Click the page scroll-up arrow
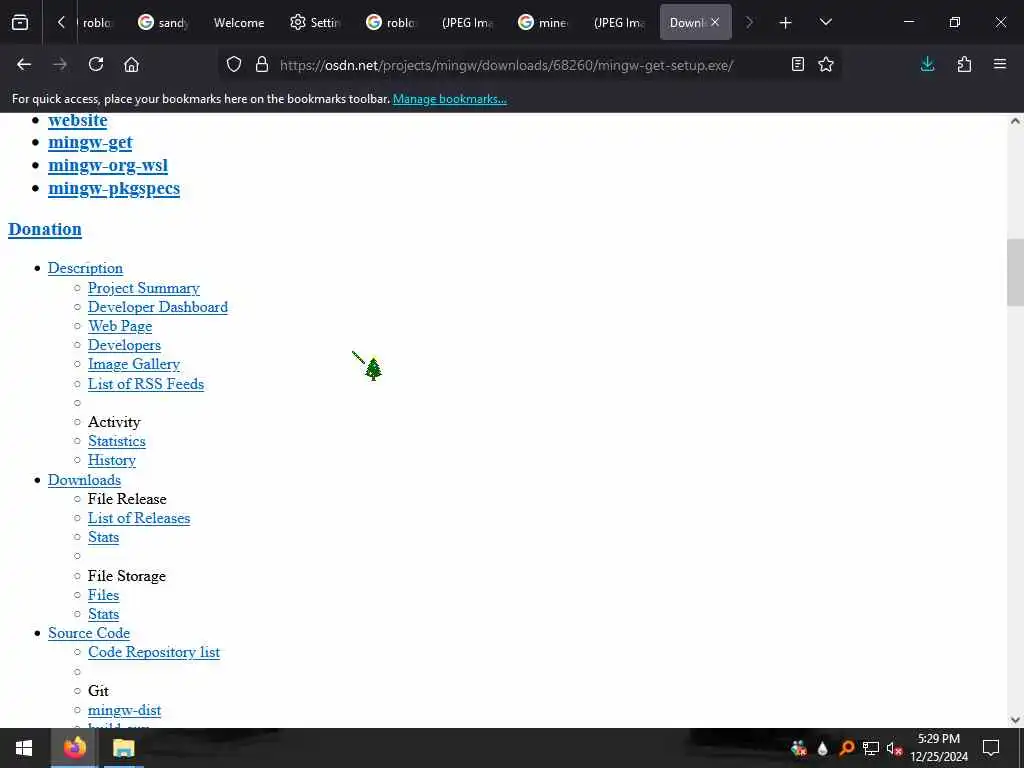 coord(1015,121)
